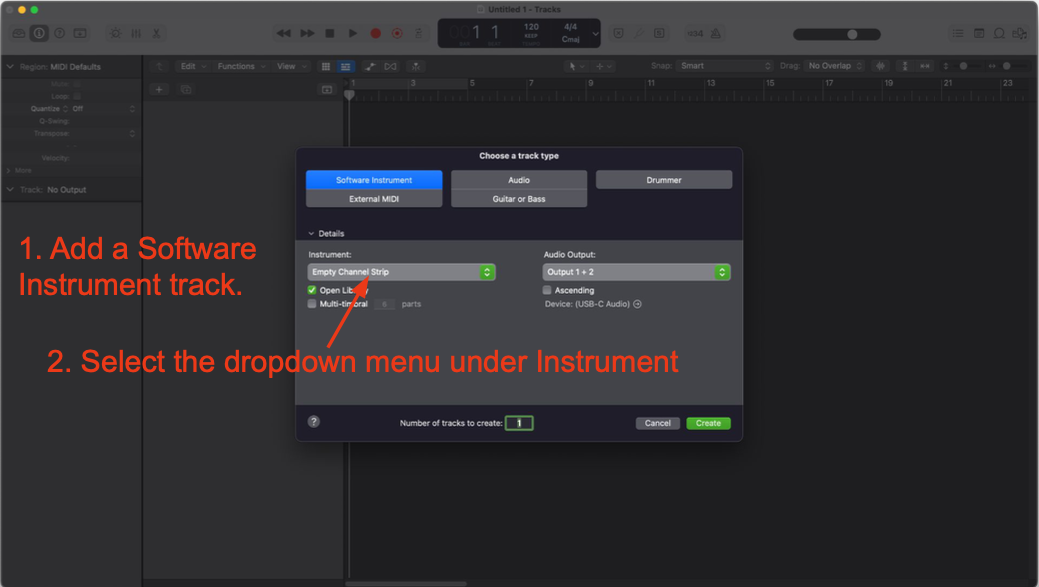Open the Tuner icon
Image resolution: width=1039 pixels, height=587 pixels.
[x=639, y=33]
